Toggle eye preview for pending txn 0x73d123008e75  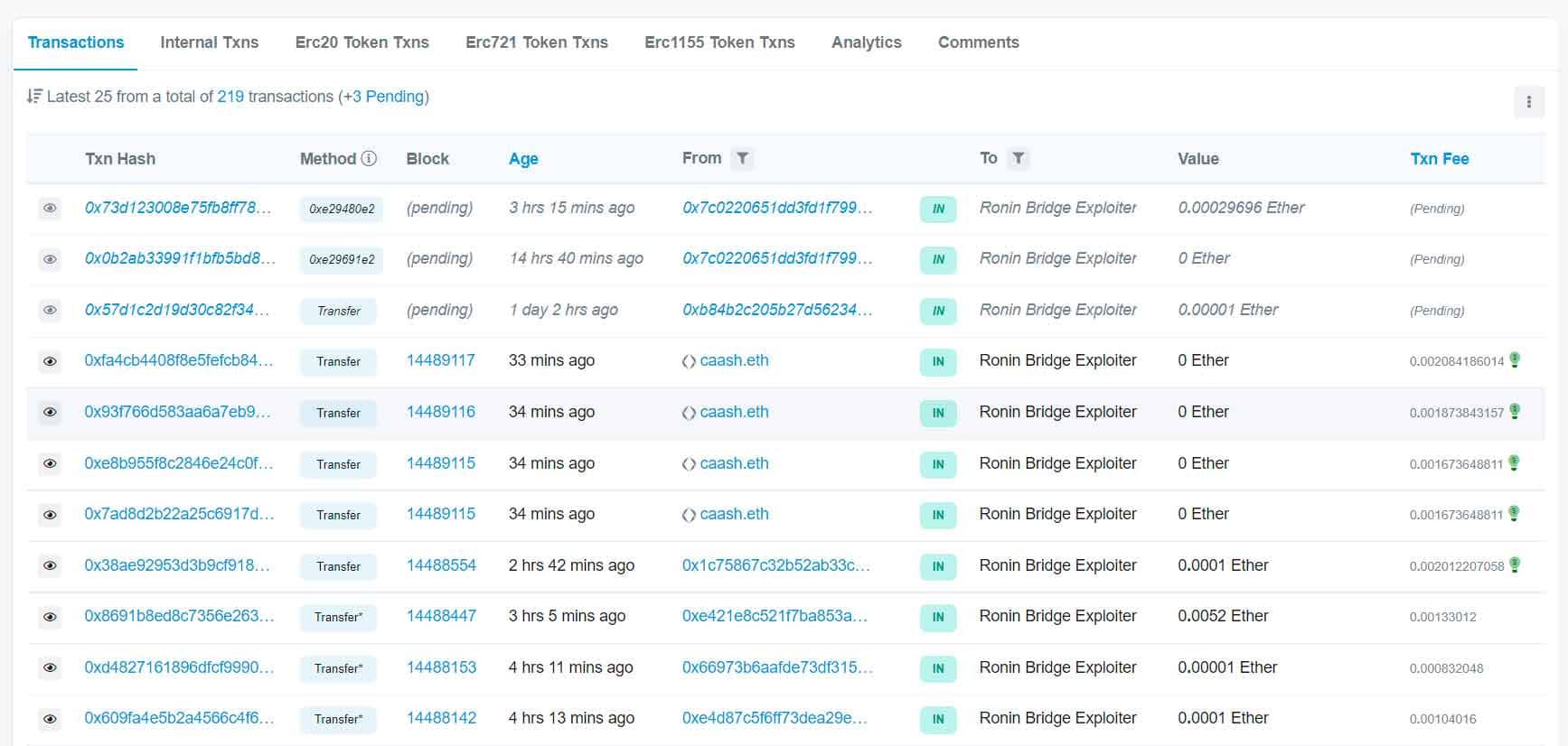click(50, 208)
